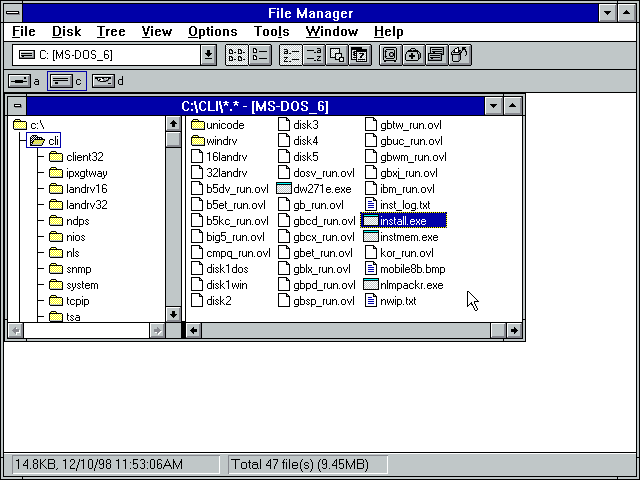The height and width of the screenshot is (480, 640).
Task: Click tree pane scroll up arrow
Action: pyautogui.click(x=173, y=124)
